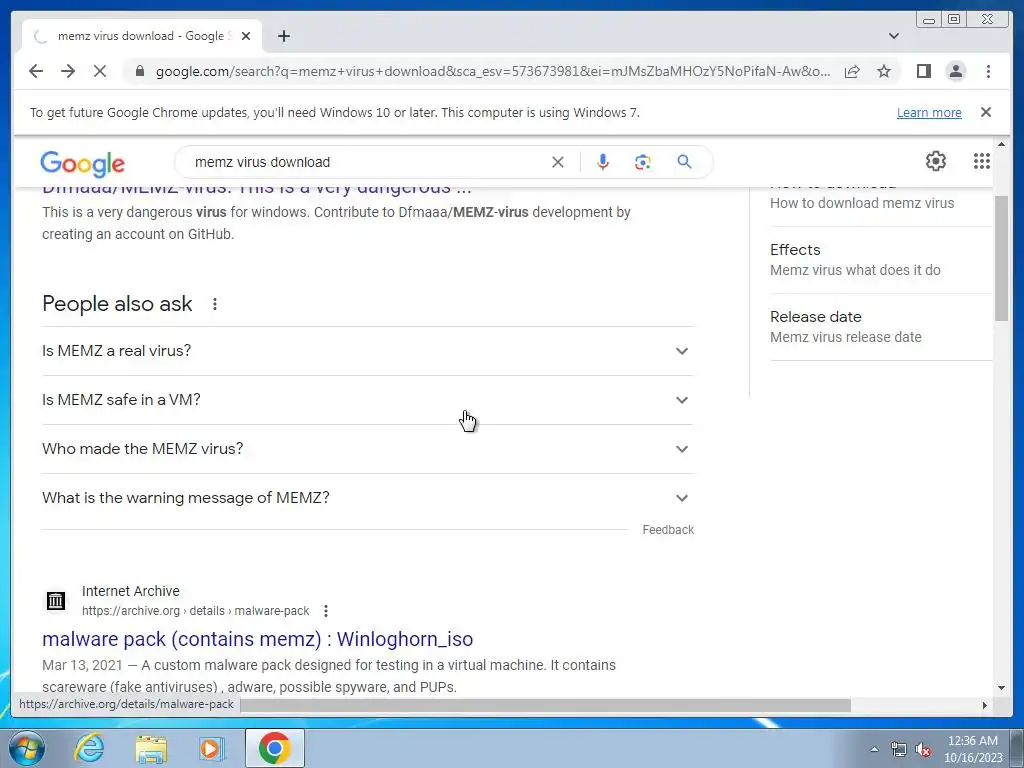Open Google quick settings gear
This screenshot has height=768, width=1024.
pyautogui.click(x=935, y=161)
